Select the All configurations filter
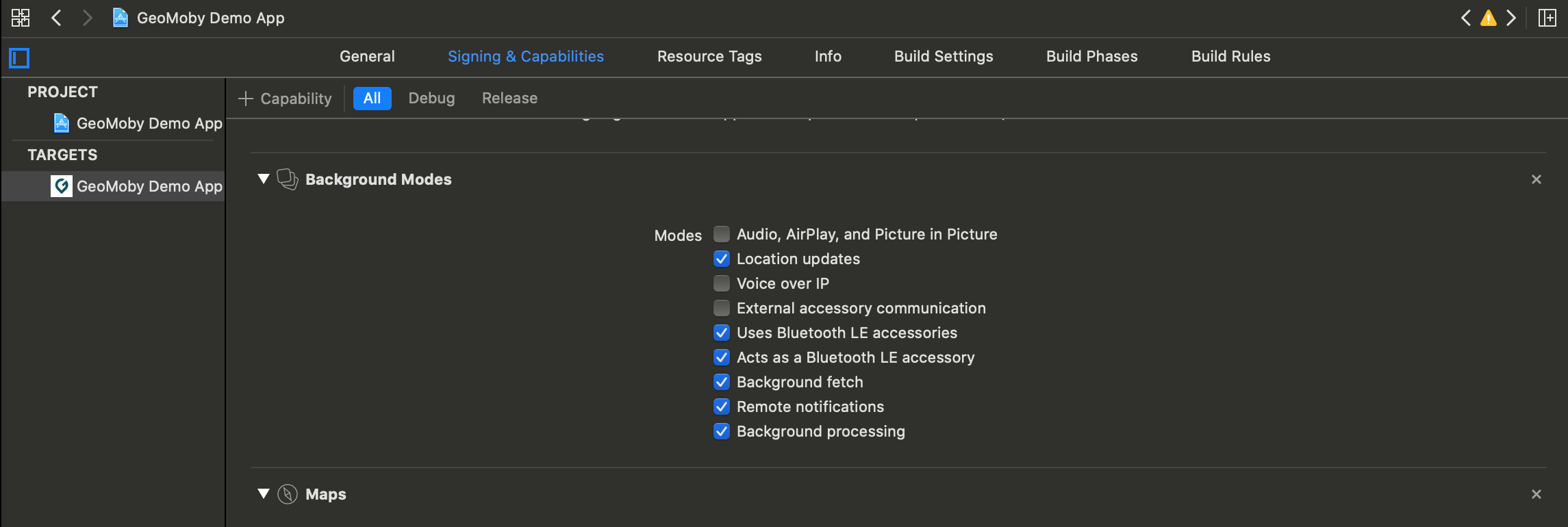 [372, 99]
